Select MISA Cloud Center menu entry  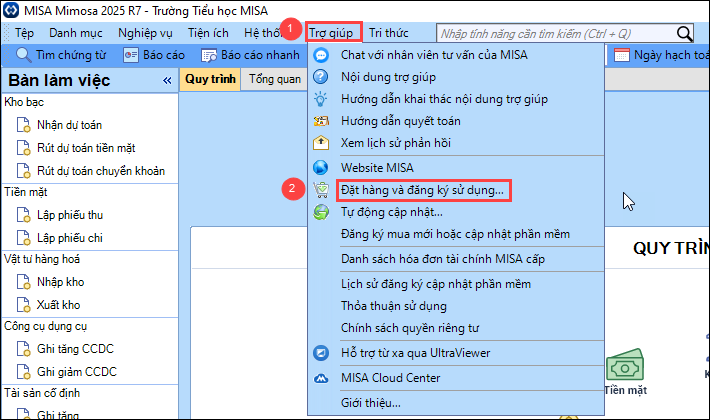pos(456,378)
